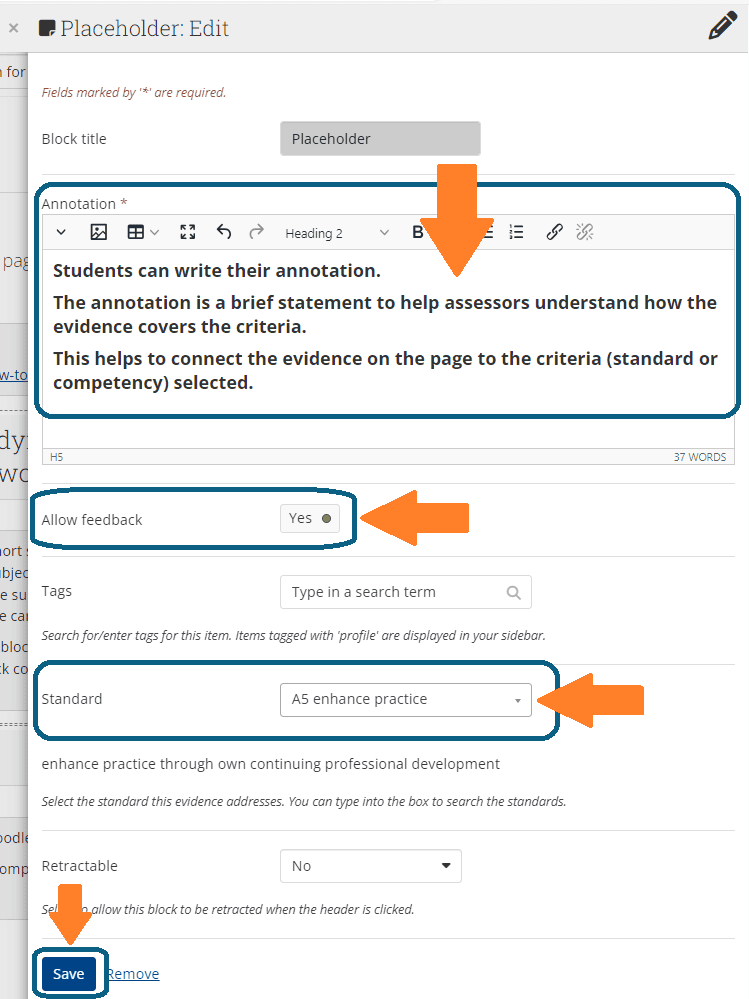Expand the editor toolbar toggle chevron
Image resolution: width=749 pixels, height=999 pixels.
pyautogui.click(x=61, y=232)
